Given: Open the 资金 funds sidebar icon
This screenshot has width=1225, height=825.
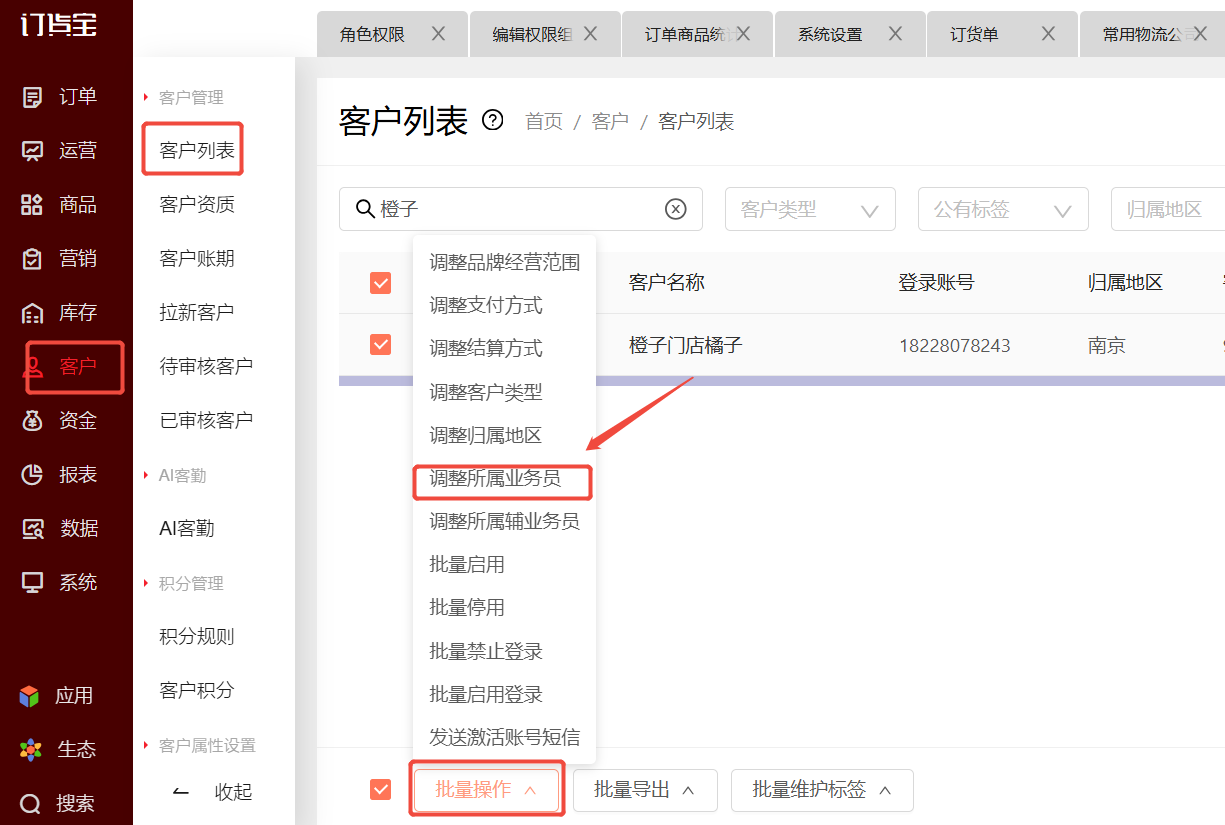Looking at the screenshot, I should (x=33, y=421).
